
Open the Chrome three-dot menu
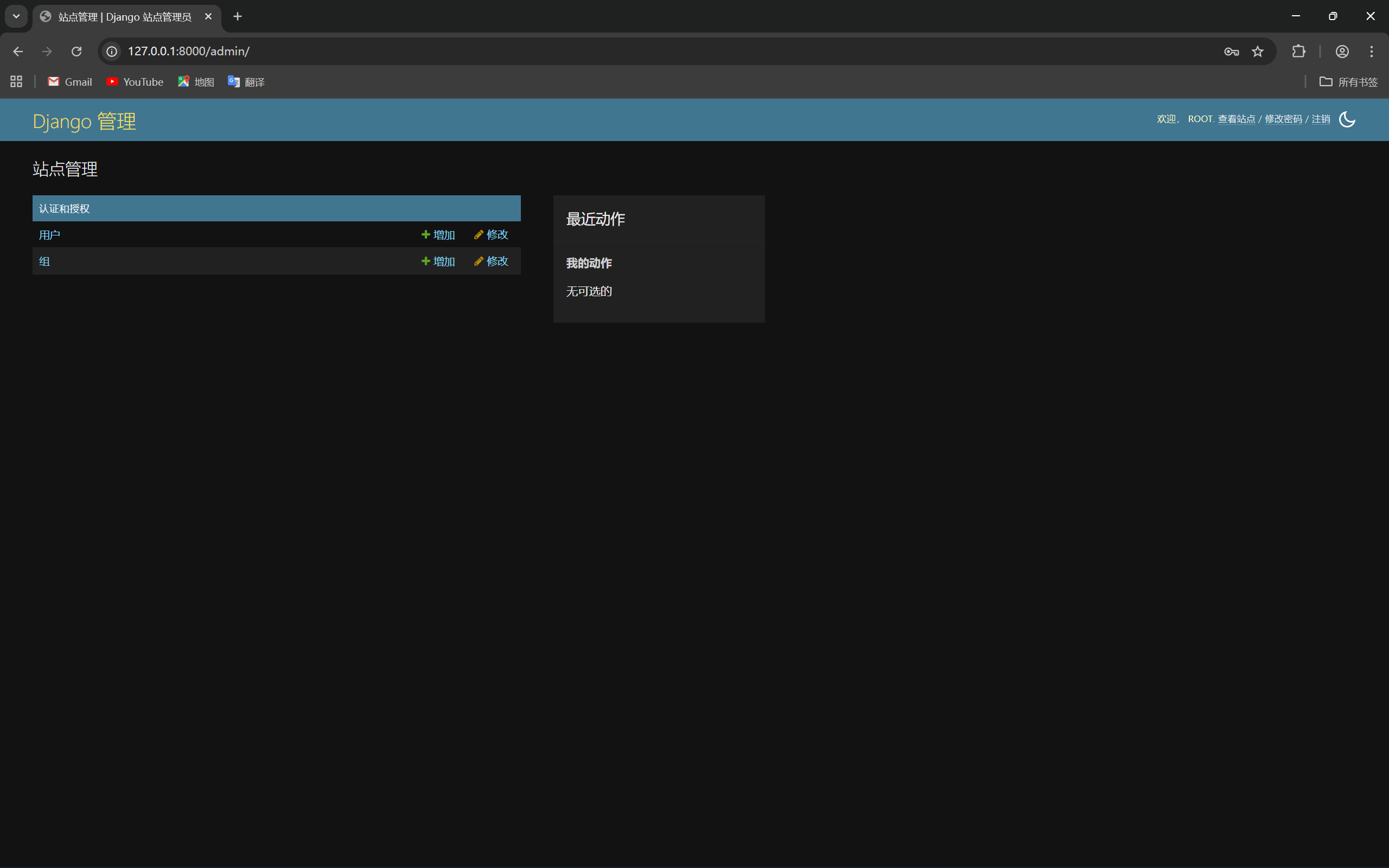point(1372,52)
